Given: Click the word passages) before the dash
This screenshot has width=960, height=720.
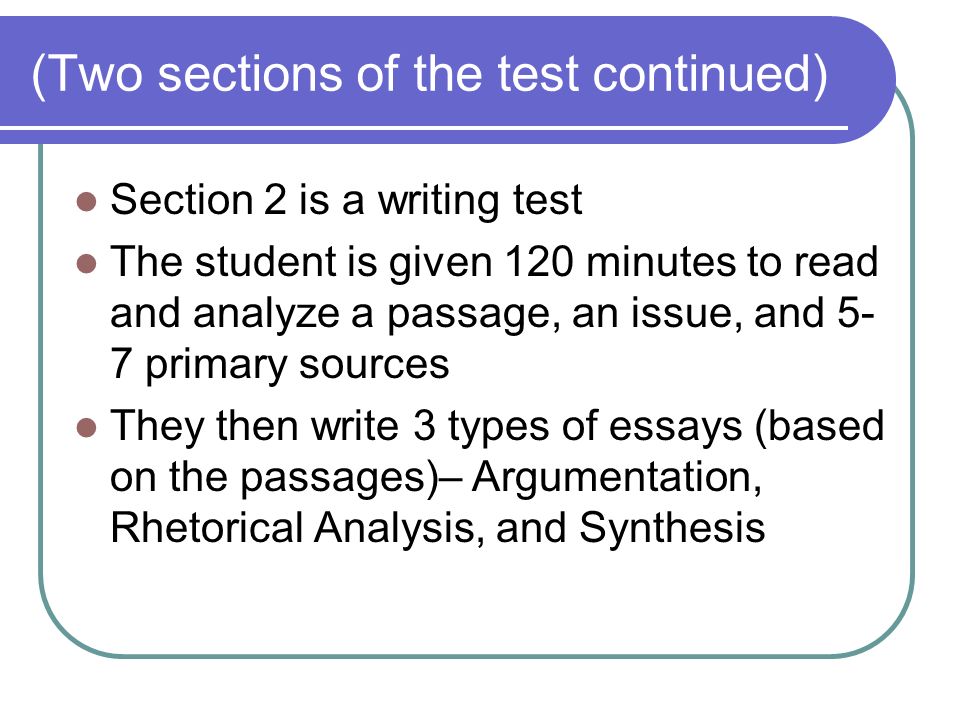Looking at the screenshot, I should [339, 479].
